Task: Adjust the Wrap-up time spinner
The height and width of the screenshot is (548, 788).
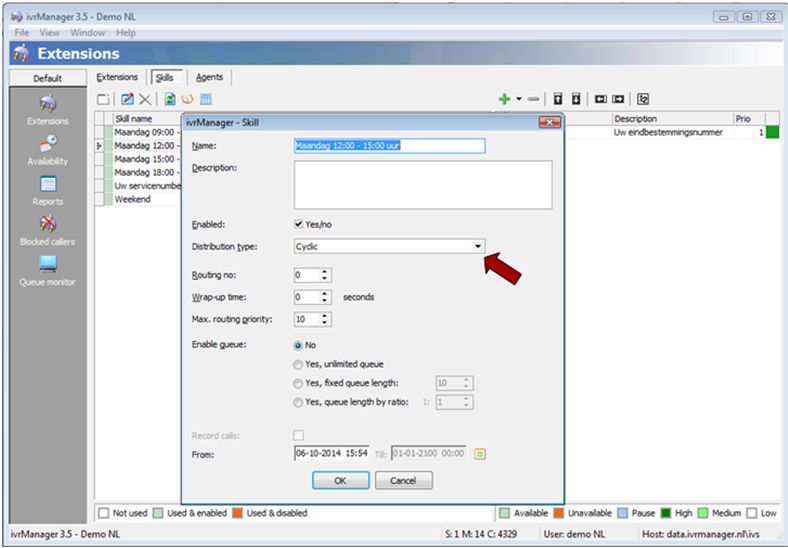Action: 325,297
